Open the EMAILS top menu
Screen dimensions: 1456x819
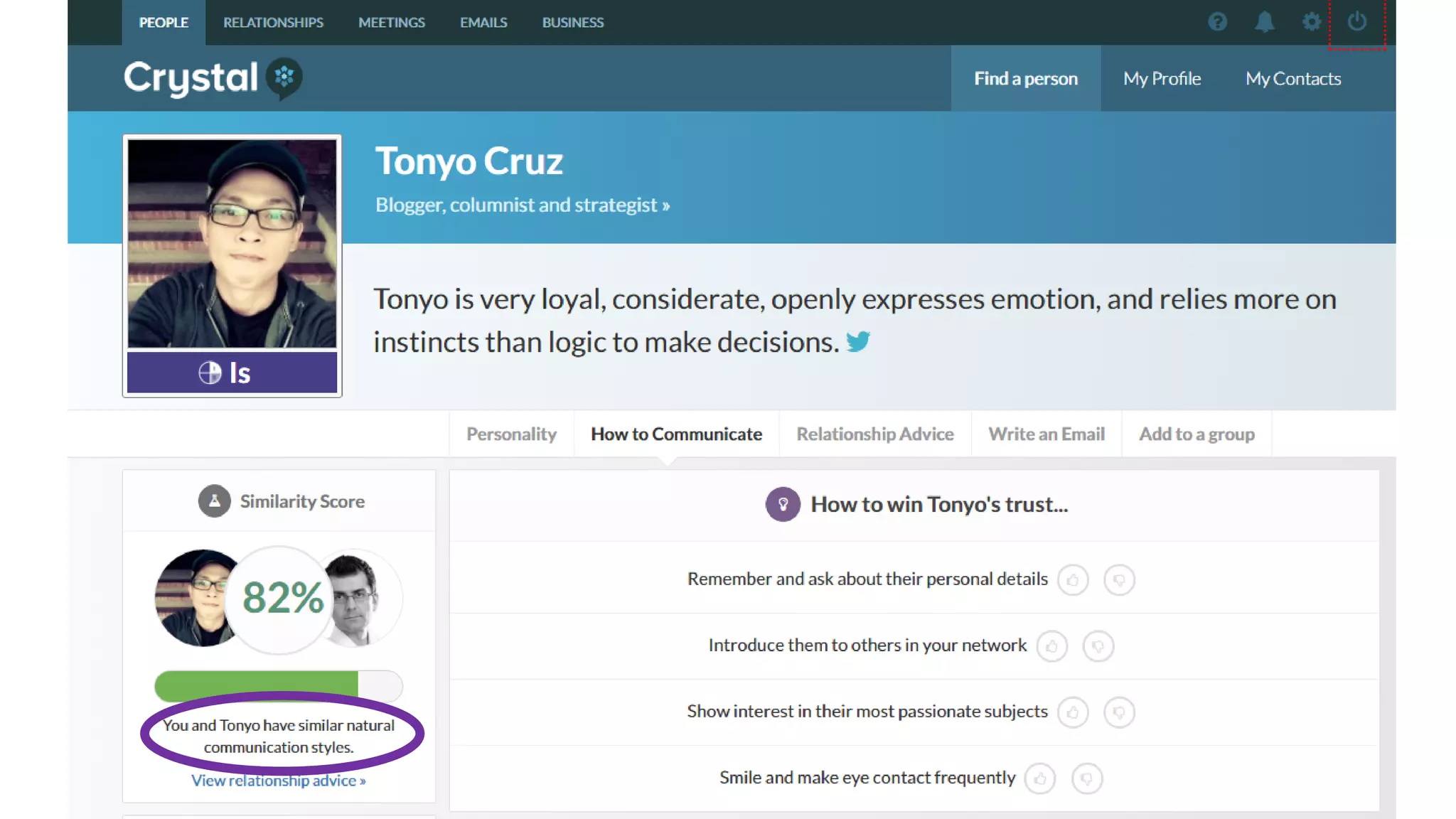point(483,23)
